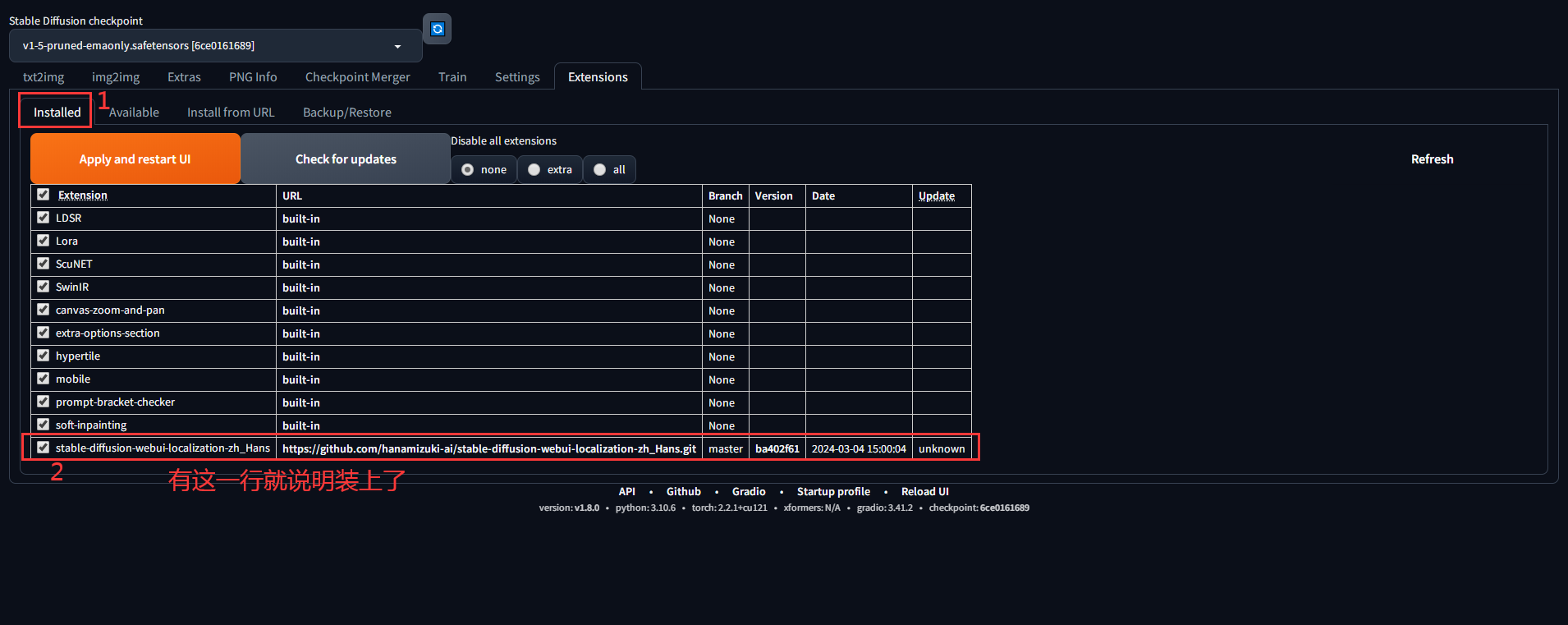This screenshot has height=625, width=1568.
Task: Uncheck the hypertile extension checkbox
Action: 44,356
